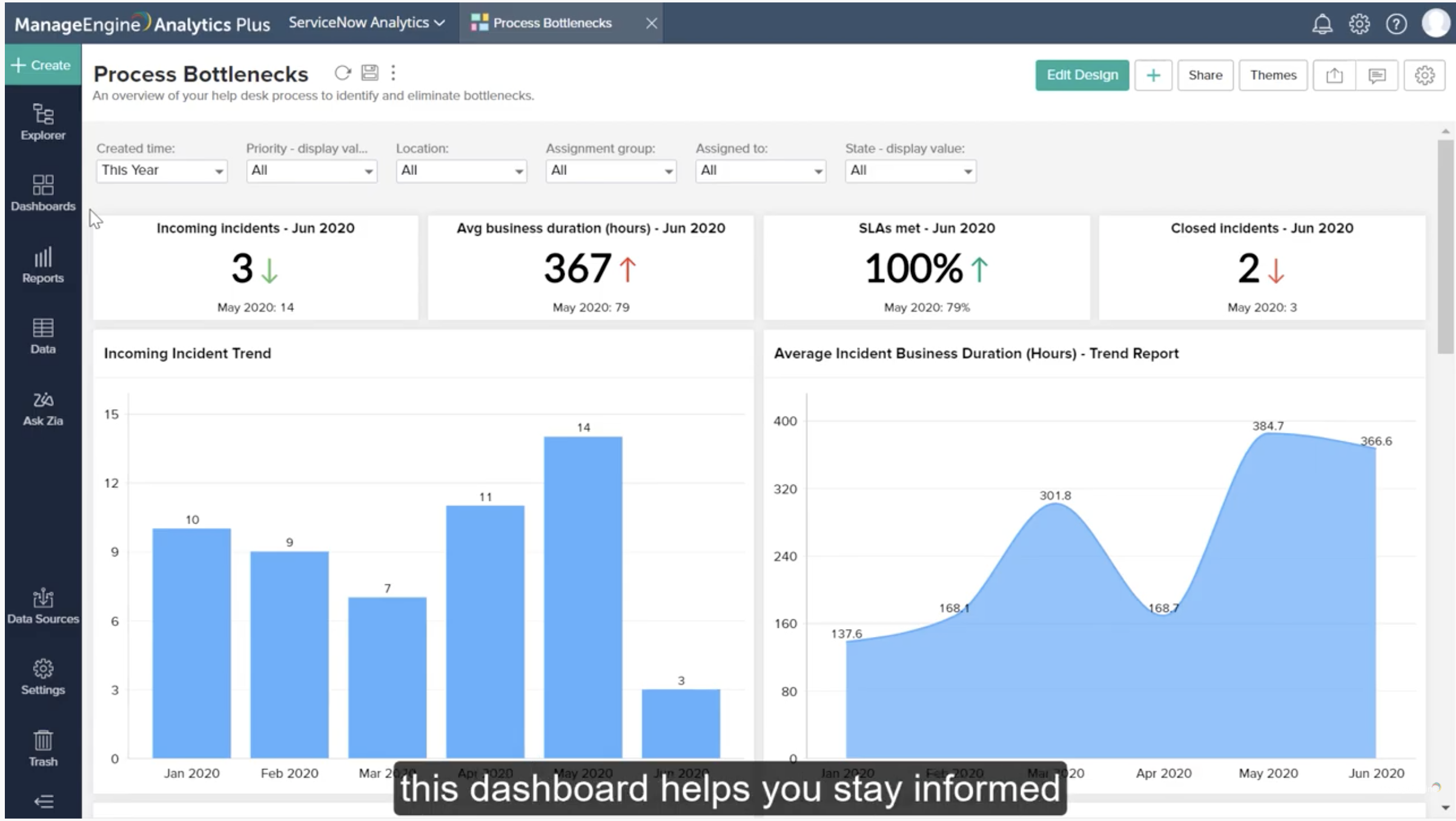
Task: Open notifications bell icon
Action: pyautogui.click(x=1322, y=24)
